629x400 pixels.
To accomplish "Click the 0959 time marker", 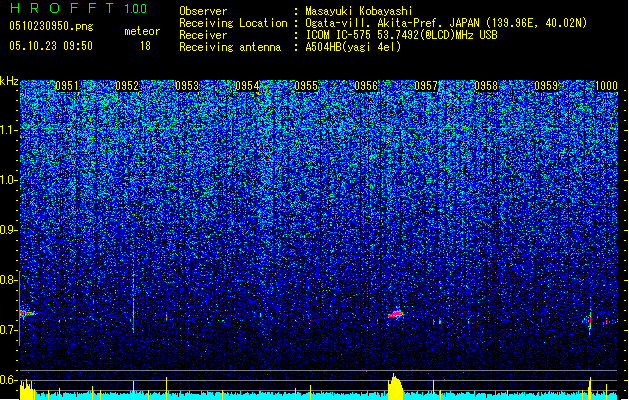I will tap(546, 86).
